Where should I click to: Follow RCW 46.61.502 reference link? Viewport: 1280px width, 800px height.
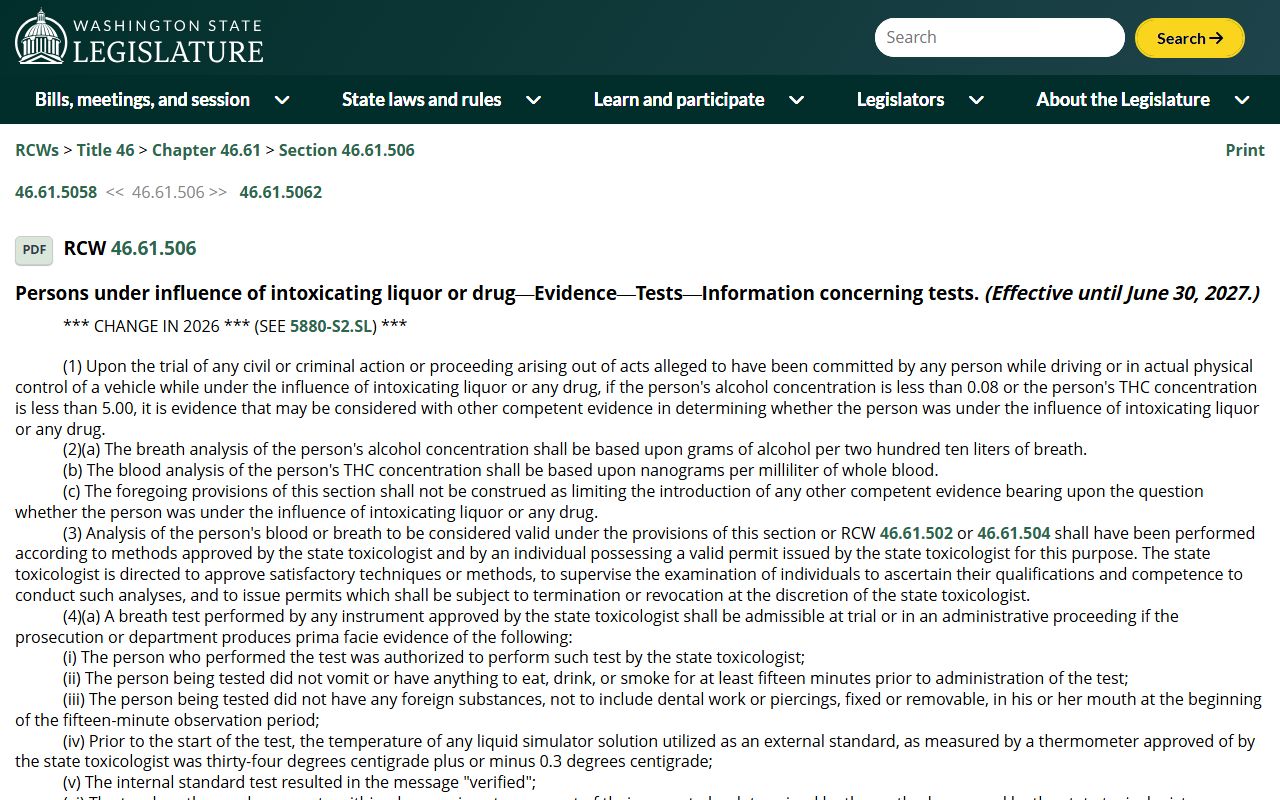click(x=916, y=533)
